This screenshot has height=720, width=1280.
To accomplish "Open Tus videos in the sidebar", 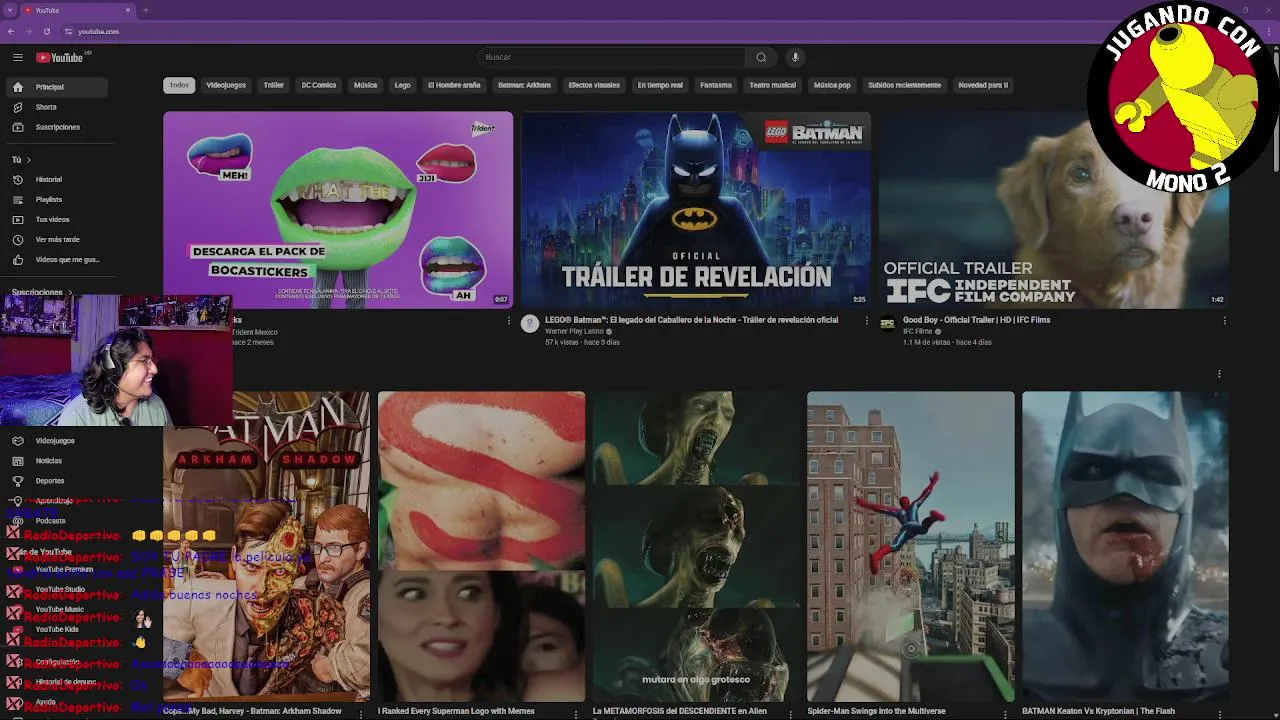I will point(57,220).
